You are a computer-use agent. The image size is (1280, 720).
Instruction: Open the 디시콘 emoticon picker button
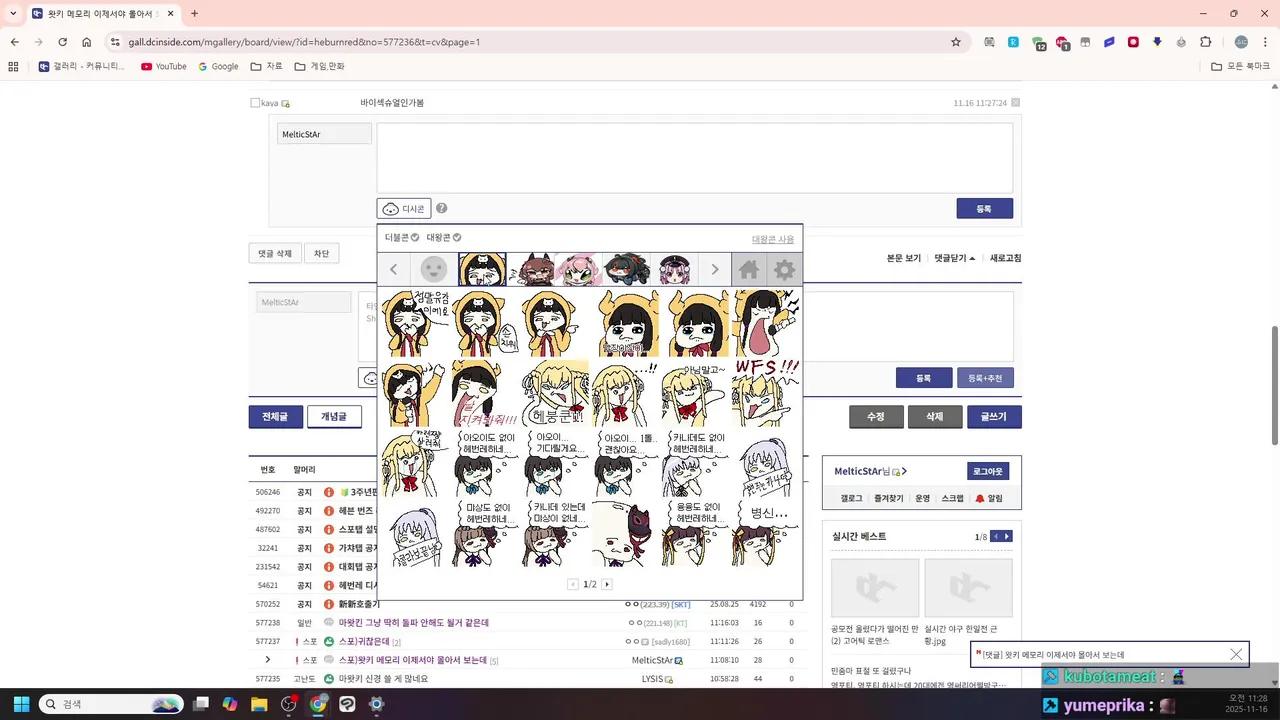tap(404, 209)
